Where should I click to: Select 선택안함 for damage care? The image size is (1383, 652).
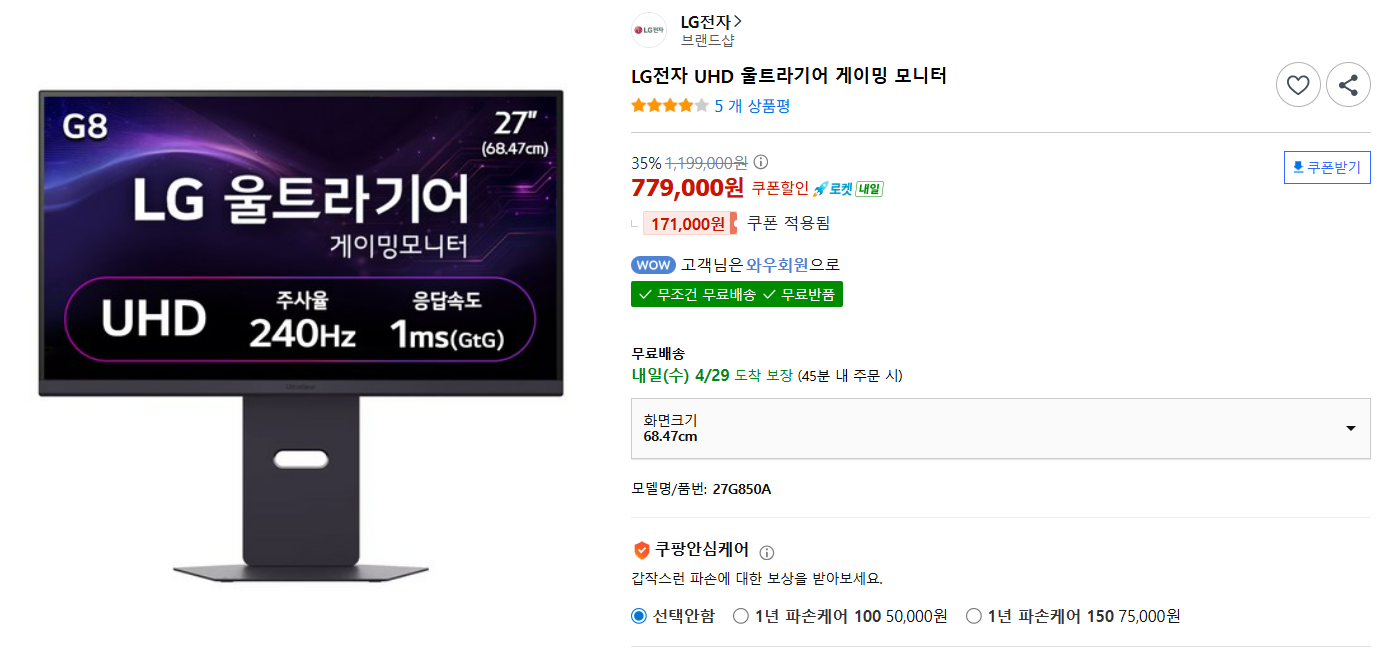[637, 616]
